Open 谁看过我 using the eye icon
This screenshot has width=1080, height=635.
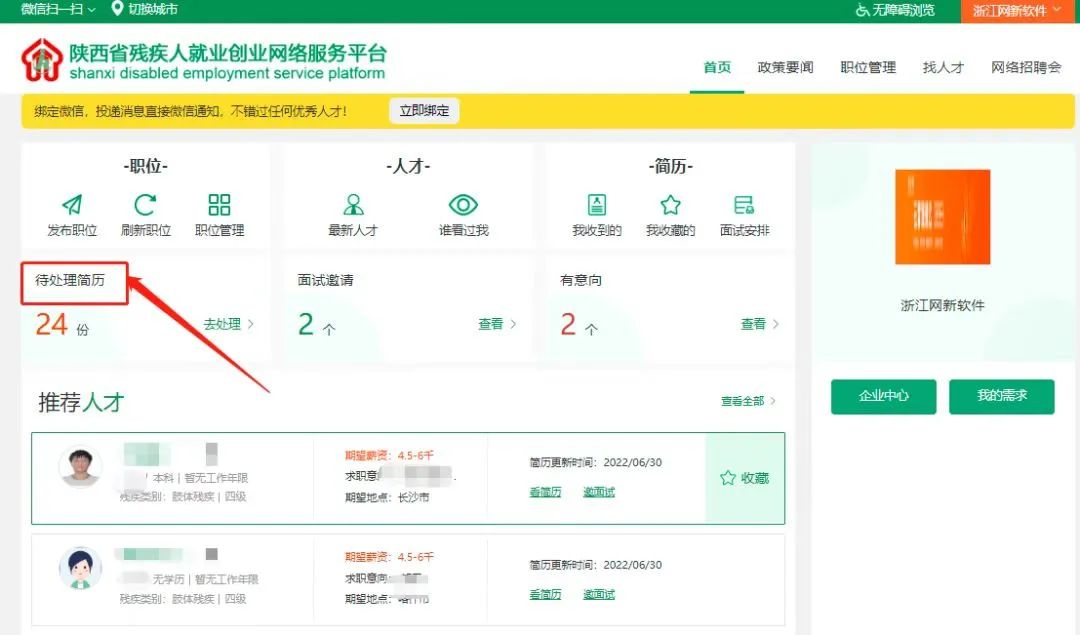pyautogui.click(x=462, y=205)
